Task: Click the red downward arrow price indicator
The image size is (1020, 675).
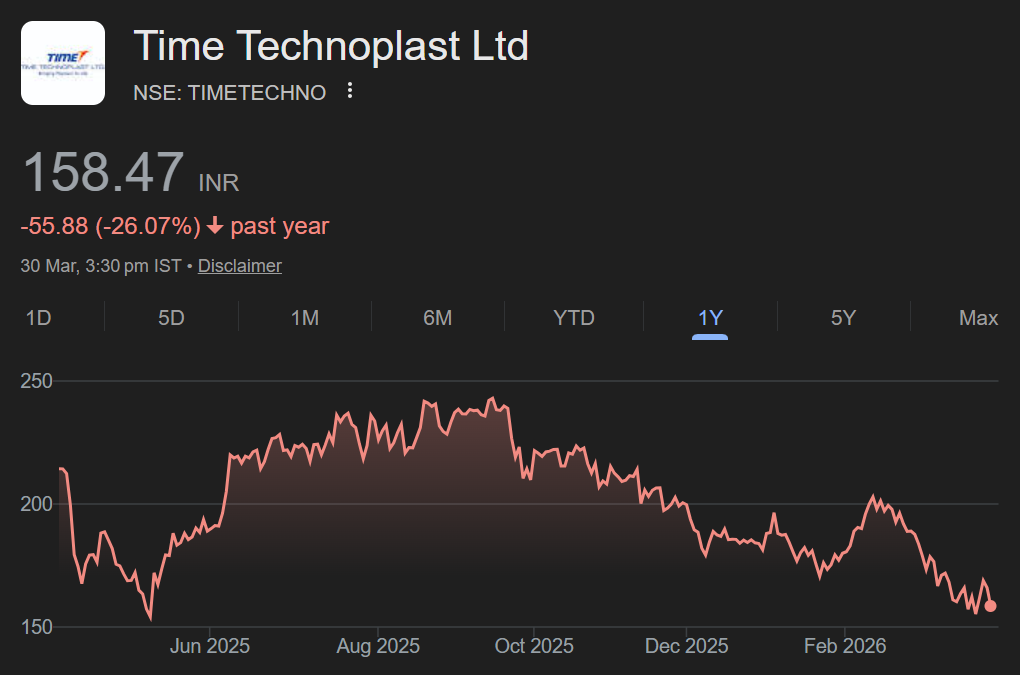Action: (x=213, y=226)
